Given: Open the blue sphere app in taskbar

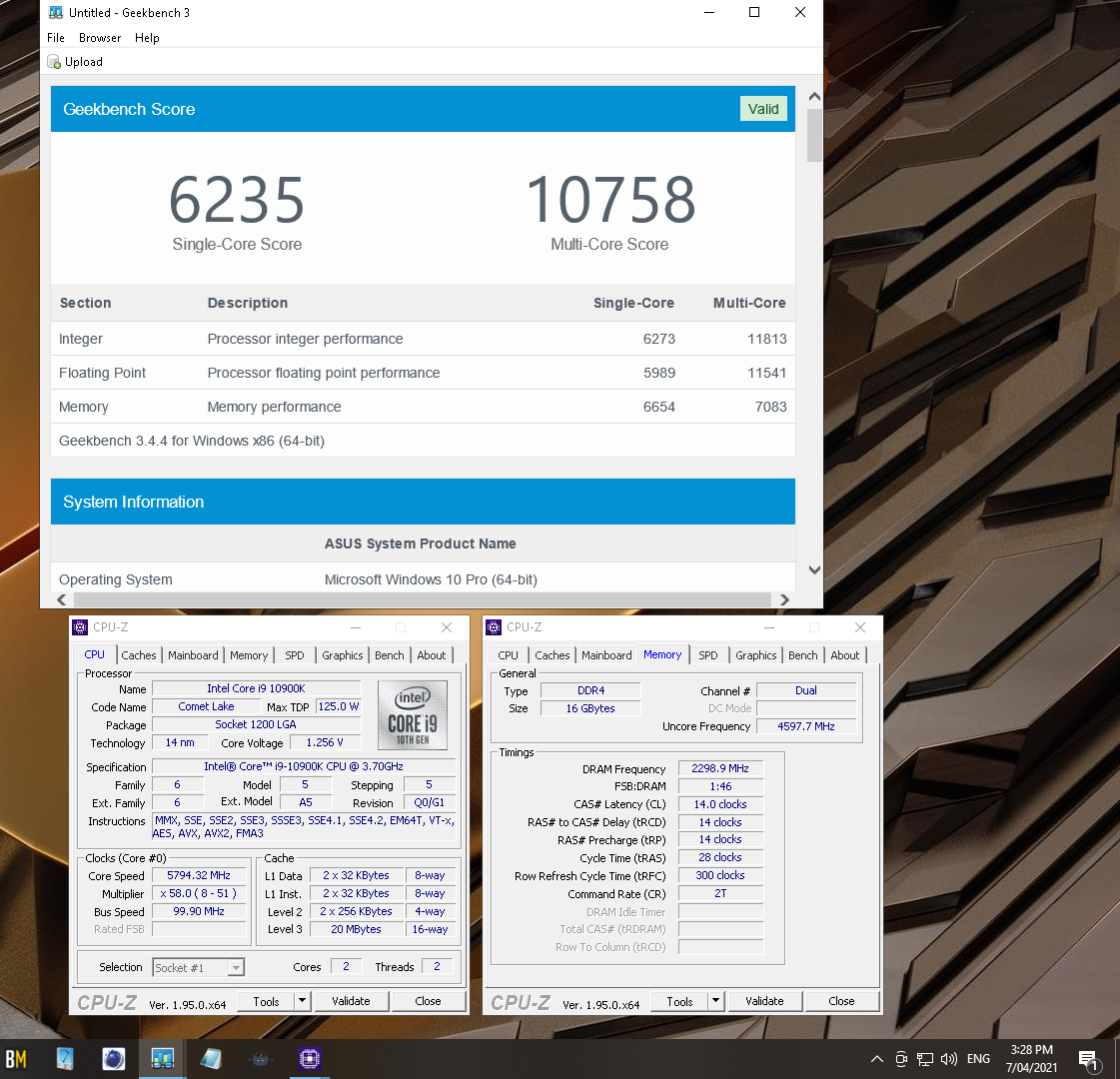Looking at the screenshot, I should click(x=114, y=1059).
